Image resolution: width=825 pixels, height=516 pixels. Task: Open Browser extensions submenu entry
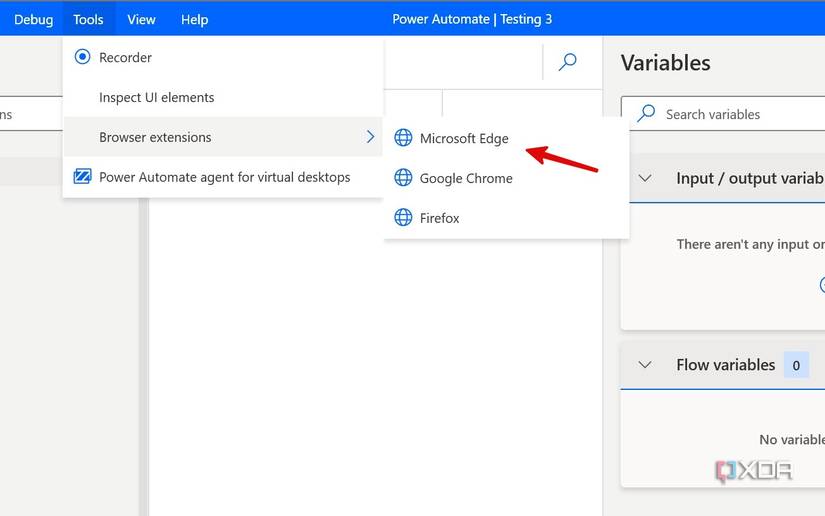click(223, 137)
